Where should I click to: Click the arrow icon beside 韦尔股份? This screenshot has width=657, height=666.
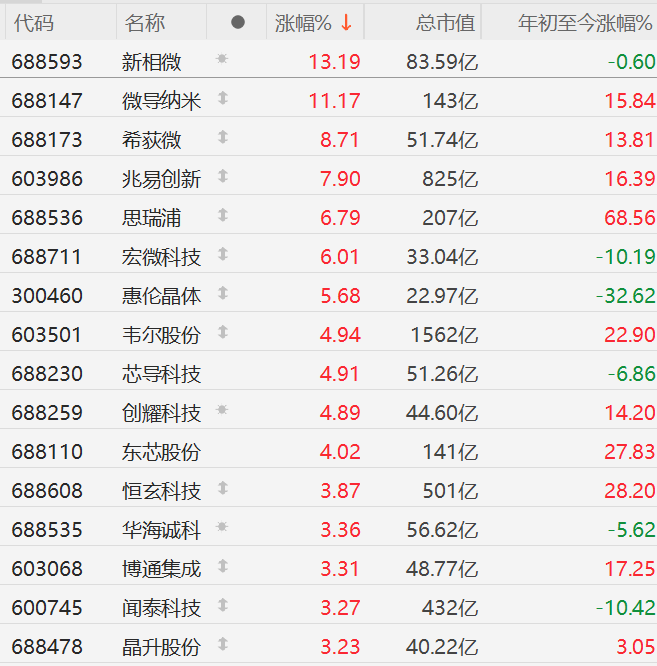tap(223, 332)
